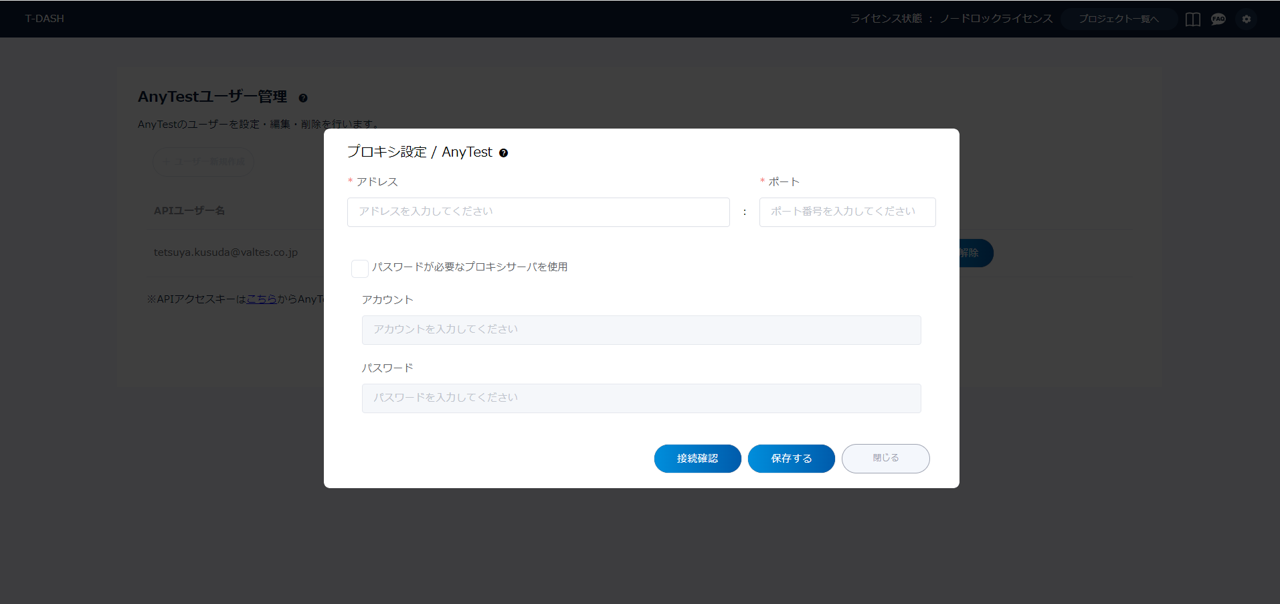Image resolution: width=1280 pixels, height=604 pixels.
Task: Click help icon next to AnyTestユーザー管理 heading
Action: click(303, 98)
